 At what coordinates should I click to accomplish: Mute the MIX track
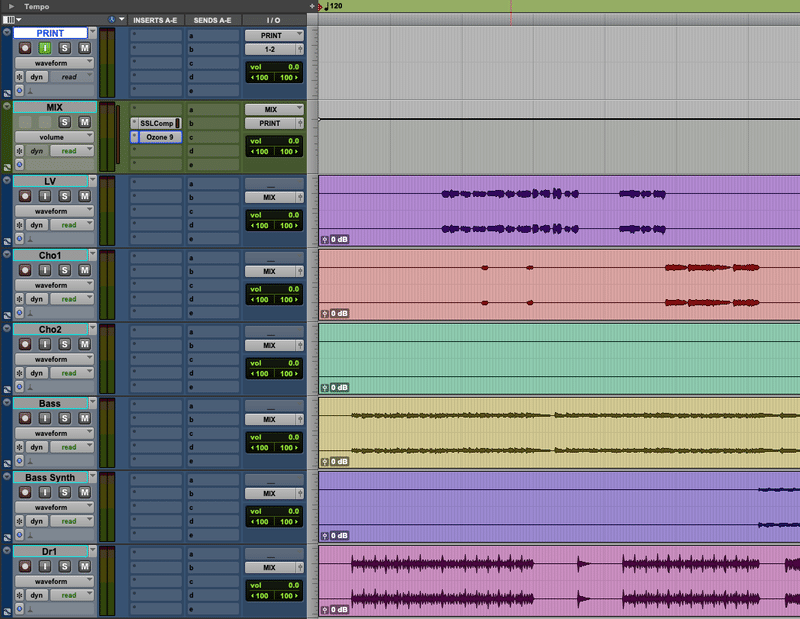(x=84, y=122)
